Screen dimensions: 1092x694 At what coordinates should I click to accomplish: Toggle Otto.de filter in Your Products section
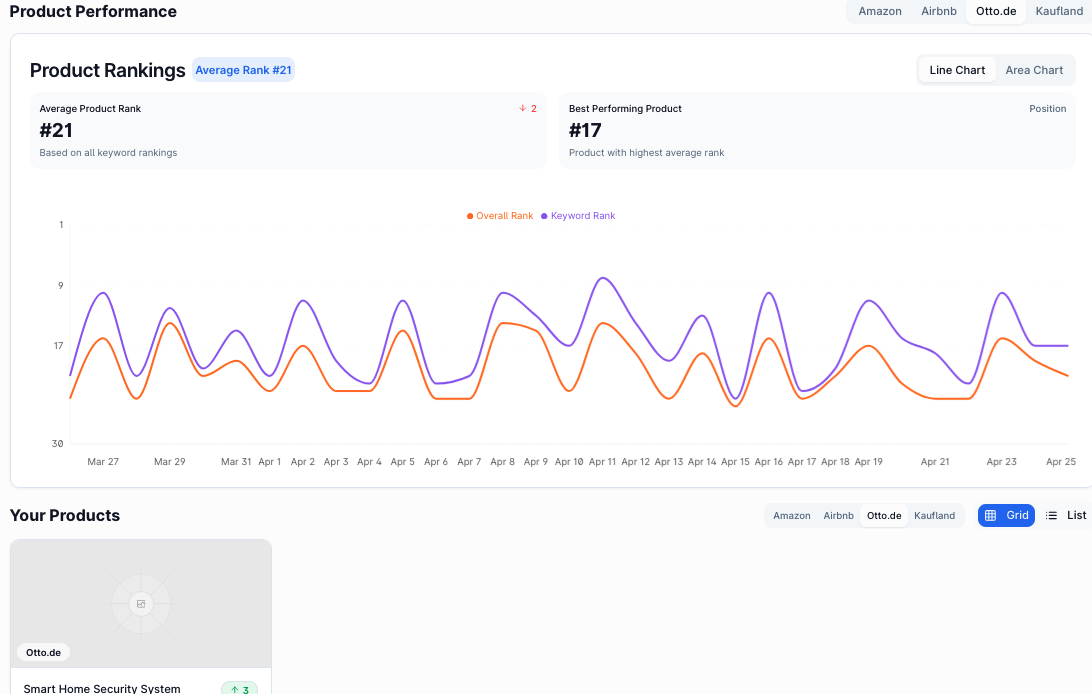click(x=884, y=515)
